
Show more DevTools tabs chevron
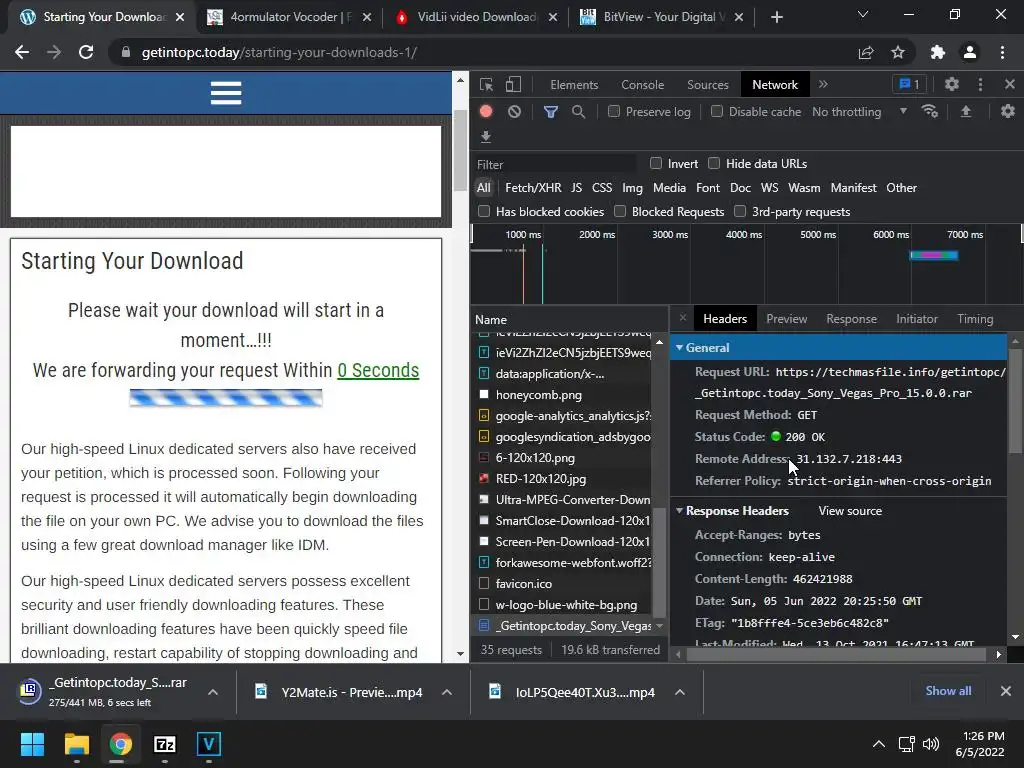point(824,84)
